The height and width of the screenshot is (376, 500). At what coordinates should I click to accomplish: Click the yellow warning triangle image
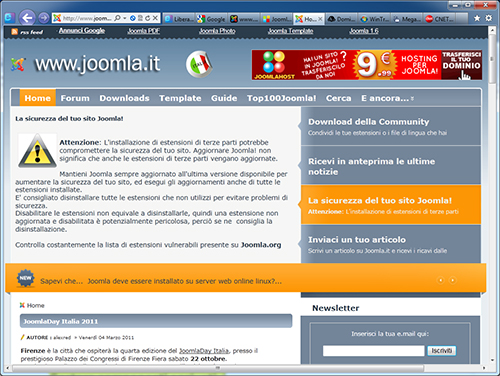tap(37, 151)
